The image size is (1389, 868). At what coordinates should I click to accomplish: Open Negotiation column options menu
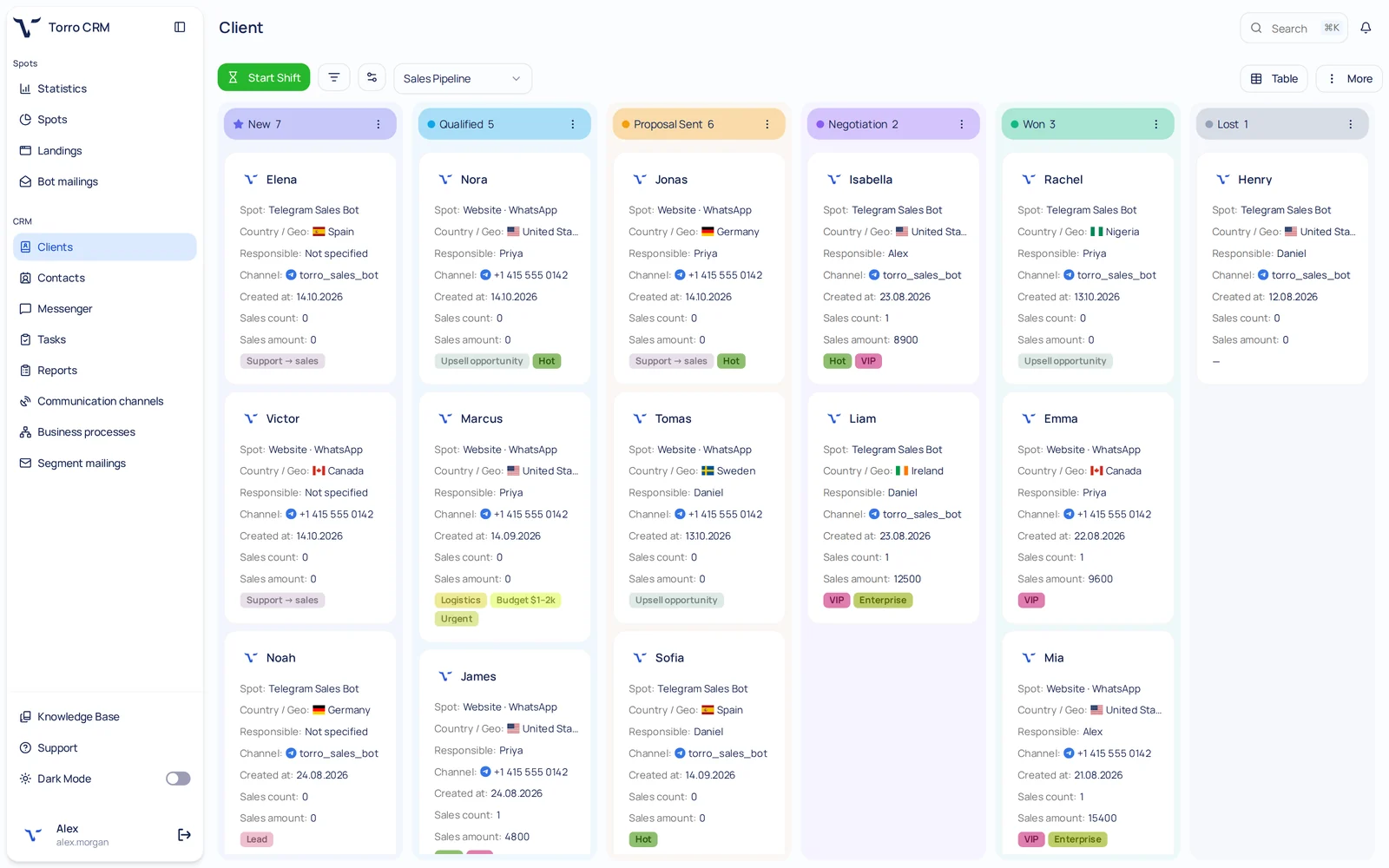[962, 124]
